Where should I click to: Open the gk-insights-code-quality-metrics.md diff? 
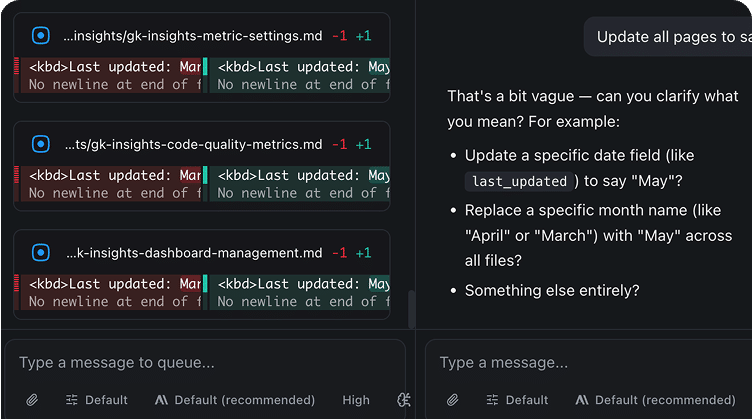[x=194, y=144]
